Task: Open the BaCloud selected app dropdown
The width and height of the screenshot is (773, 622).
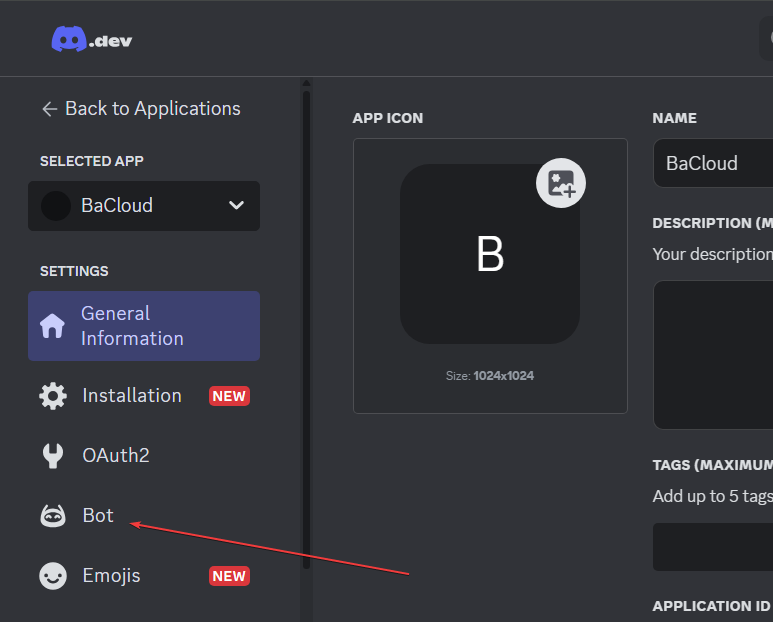Action: (x=144, y=206)
